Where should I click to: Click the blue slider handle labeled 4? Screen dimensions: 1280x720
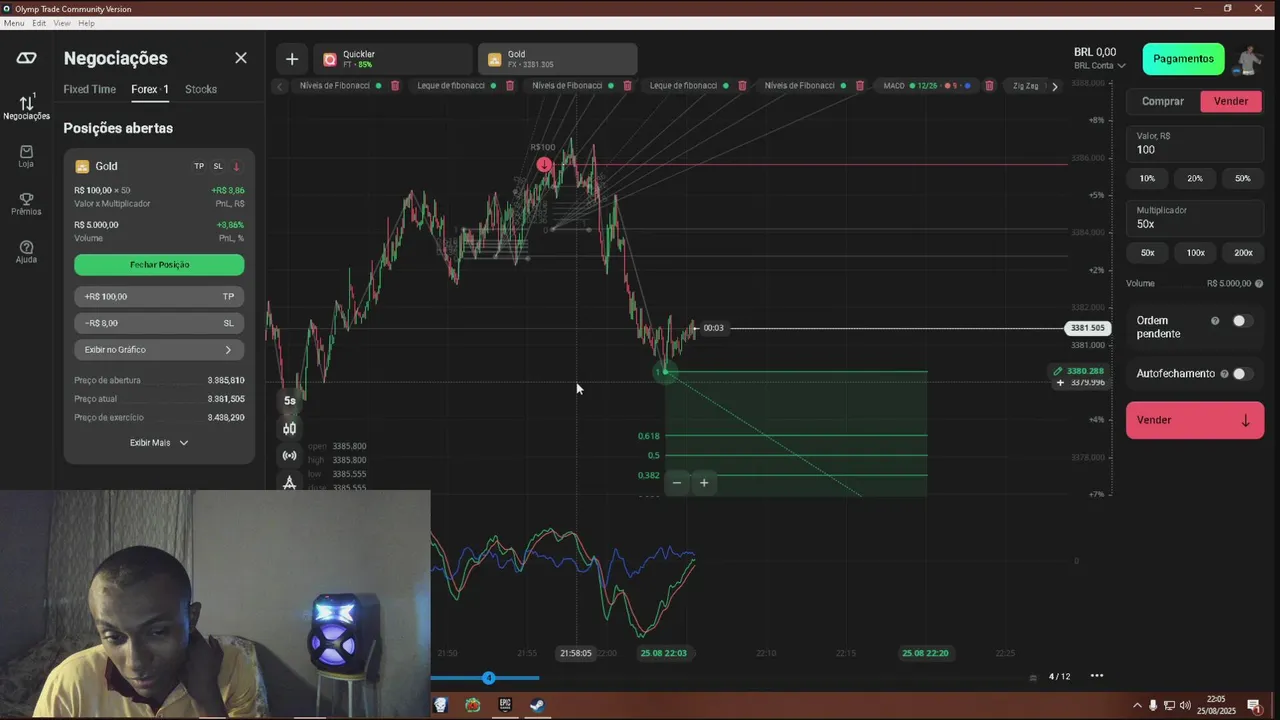489,678
